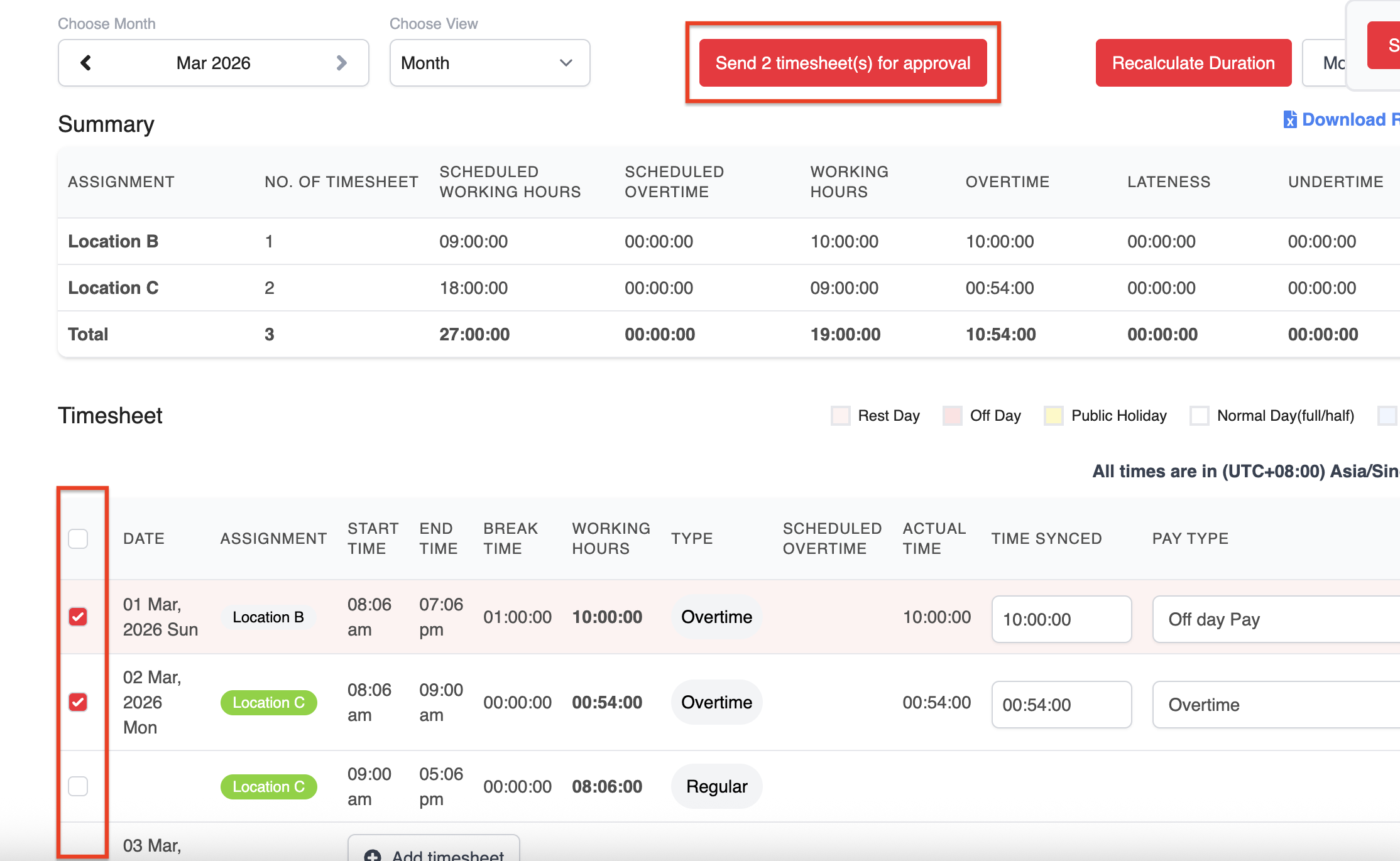Uncheck the 01 Mar timesheet checkbox
This screenshot has width=1400, height=861.
pyautogui.click(x=78, y=617)
